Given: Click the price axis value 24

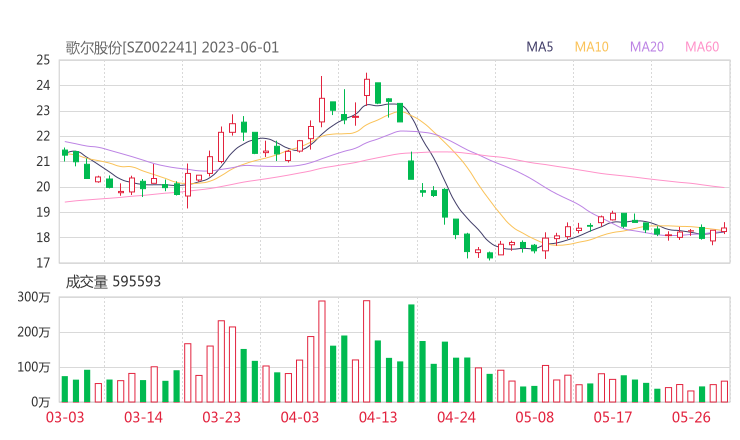Looking at the screenshot, I should (x=43, y=85).
